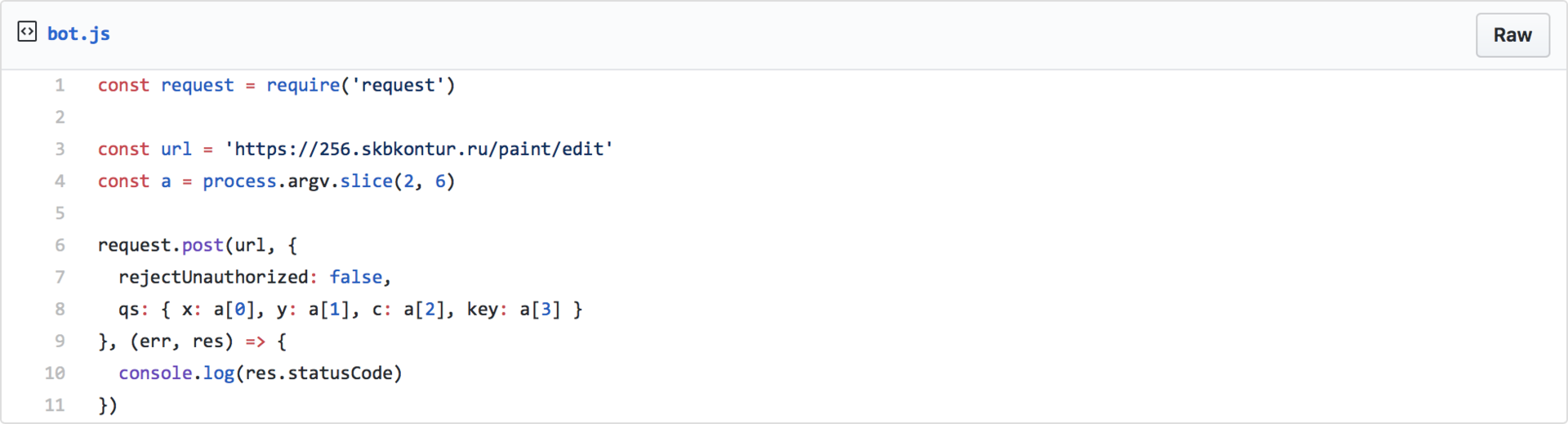
Task: Select line number 10
Action: [x=55, y=373]
